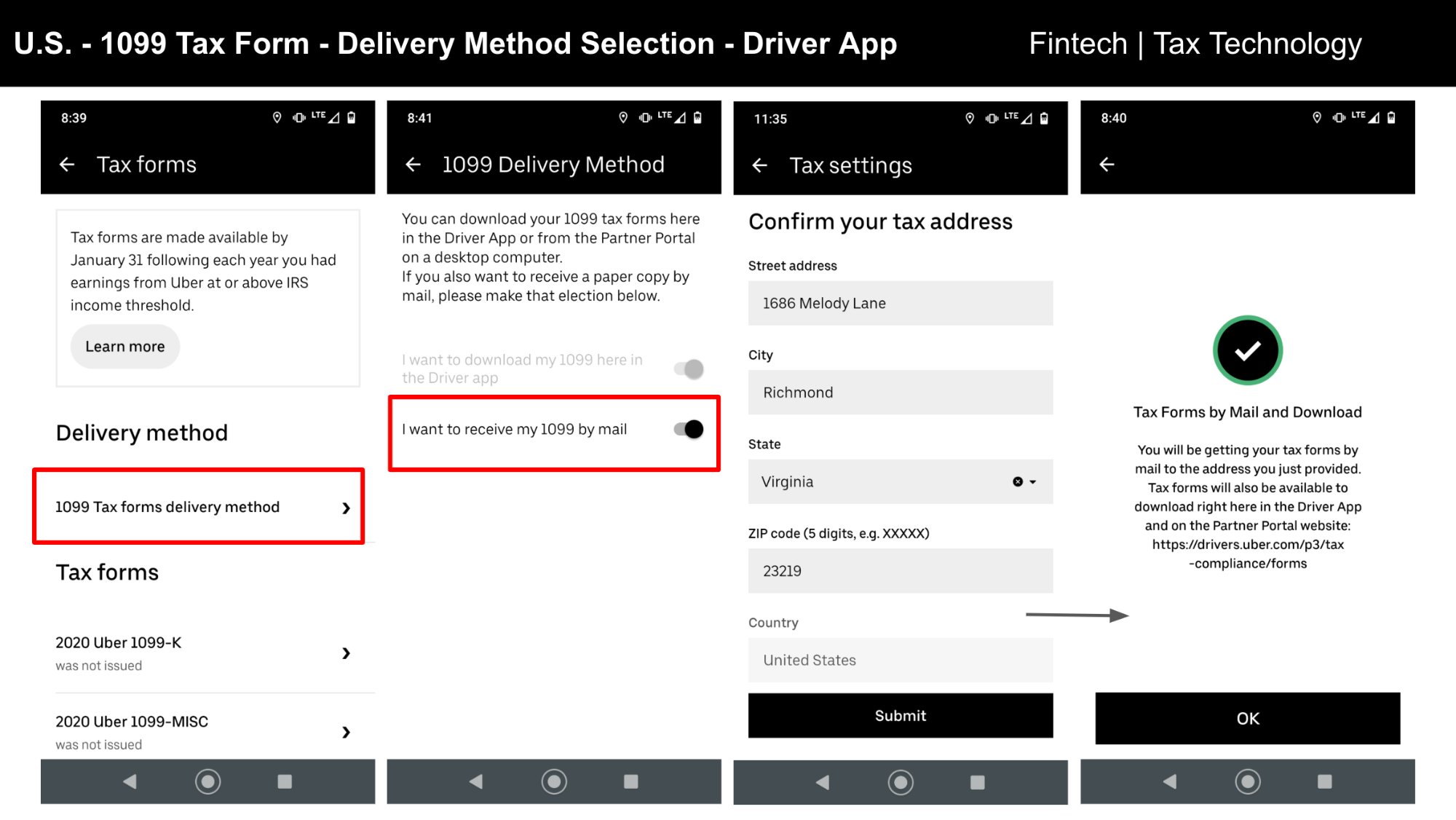The height and width of the screenshot is (820, 1456).
Task: Clear the Virginia state field using the x icon
Action: click(1017, 481)
